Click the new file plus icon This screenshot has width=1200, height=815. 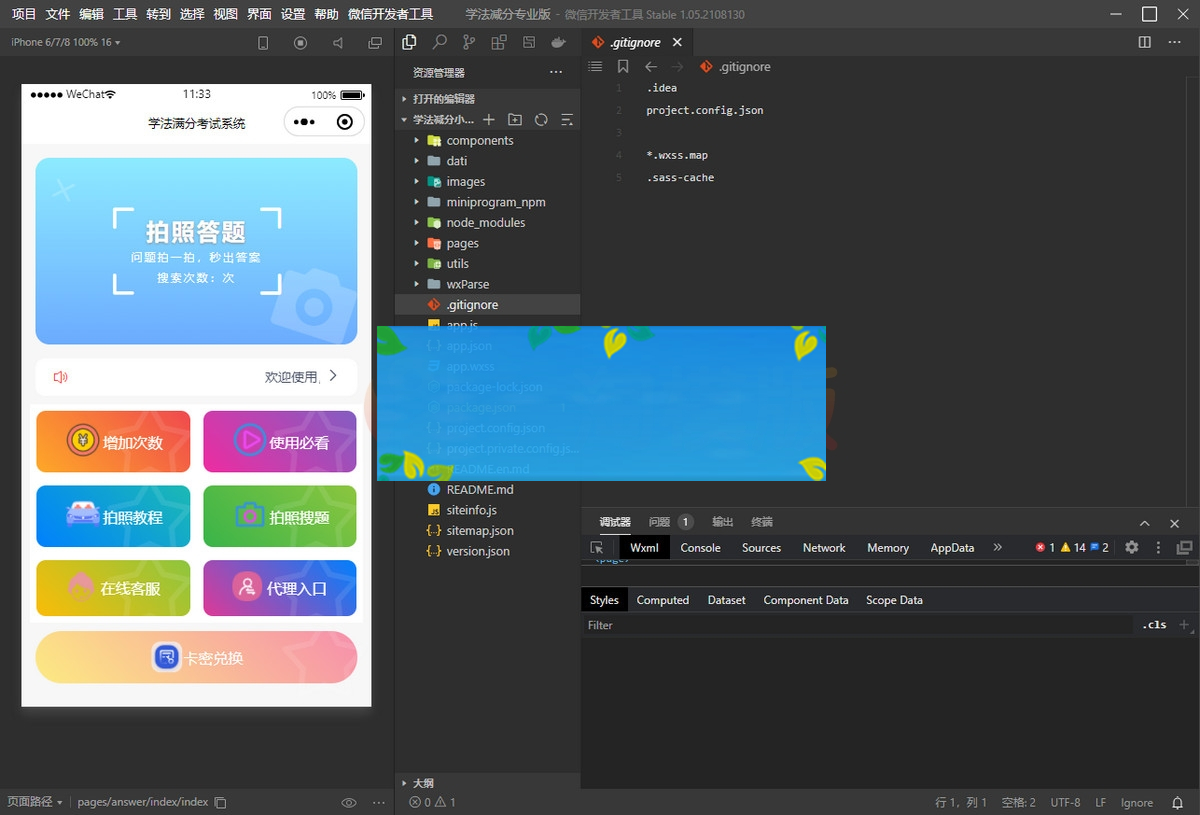(489, 120)
